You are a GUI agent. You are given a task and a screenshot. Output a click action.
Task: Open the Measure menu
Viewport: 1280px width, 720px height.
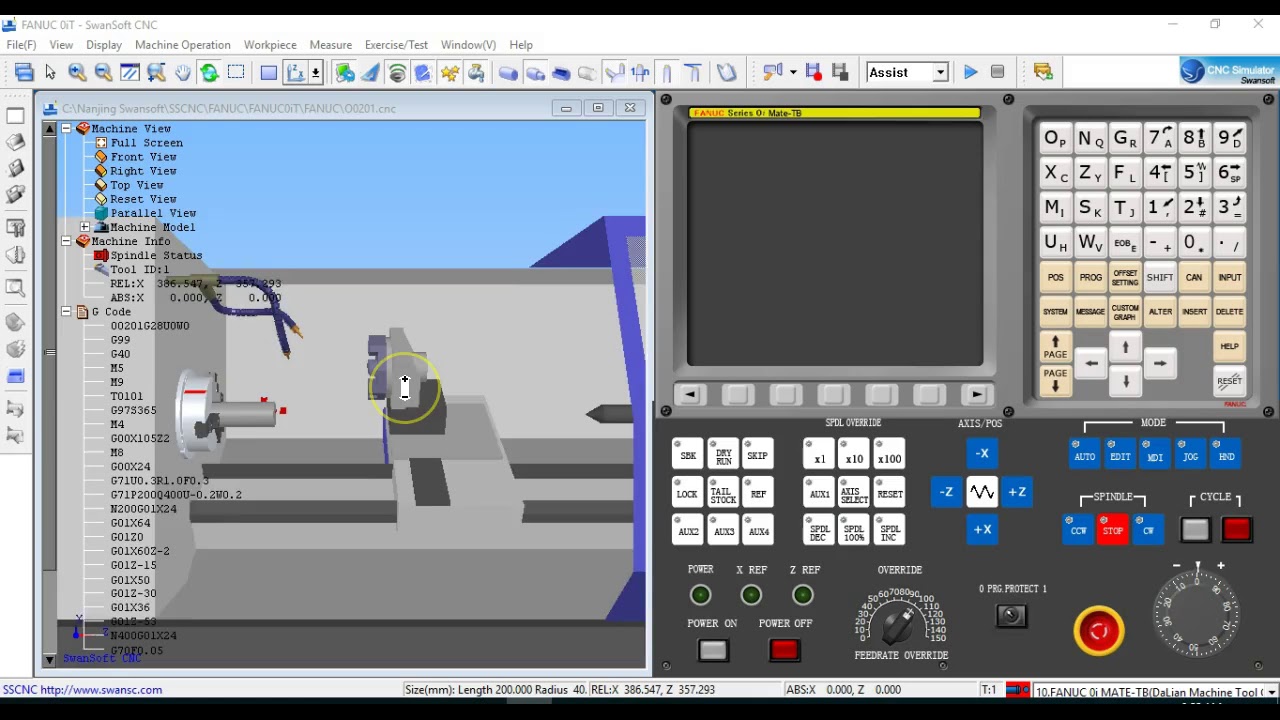click(x=331, y=45)
